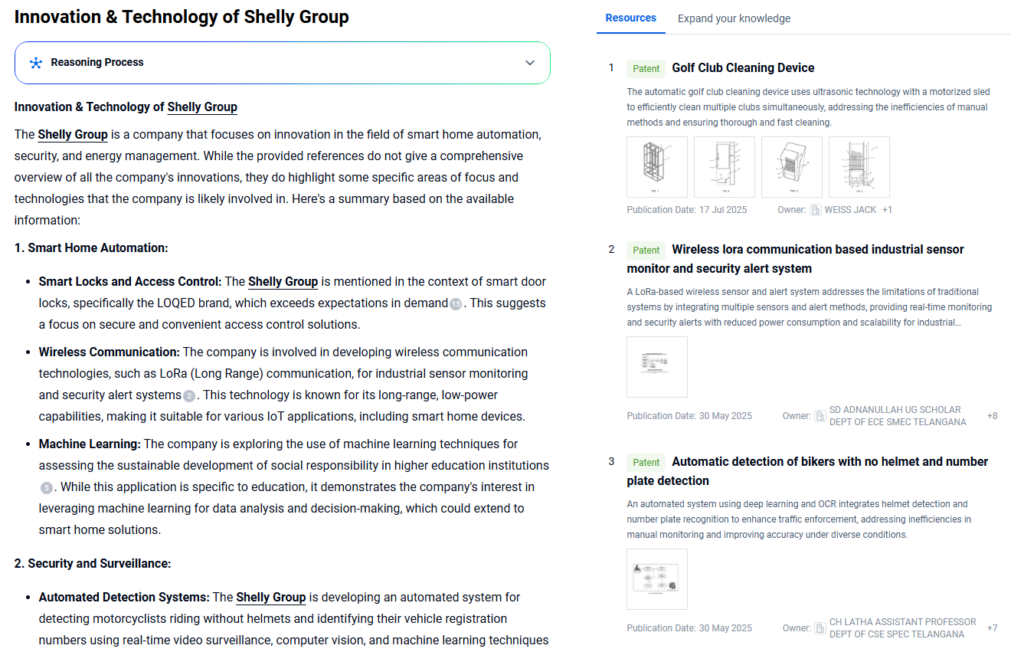This screenshot has height=652, width=1024.
Task: Switch to the Resources tab
Action: 631,18
